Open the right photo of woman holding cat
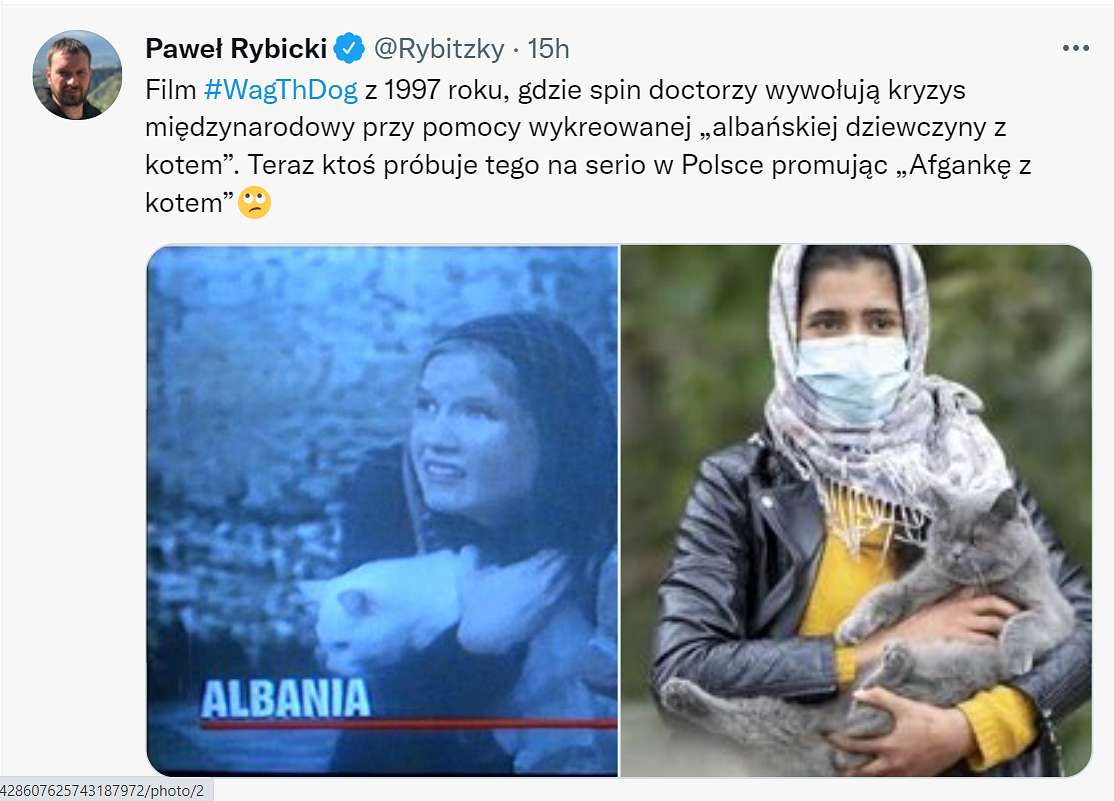 tap(856, 510)
